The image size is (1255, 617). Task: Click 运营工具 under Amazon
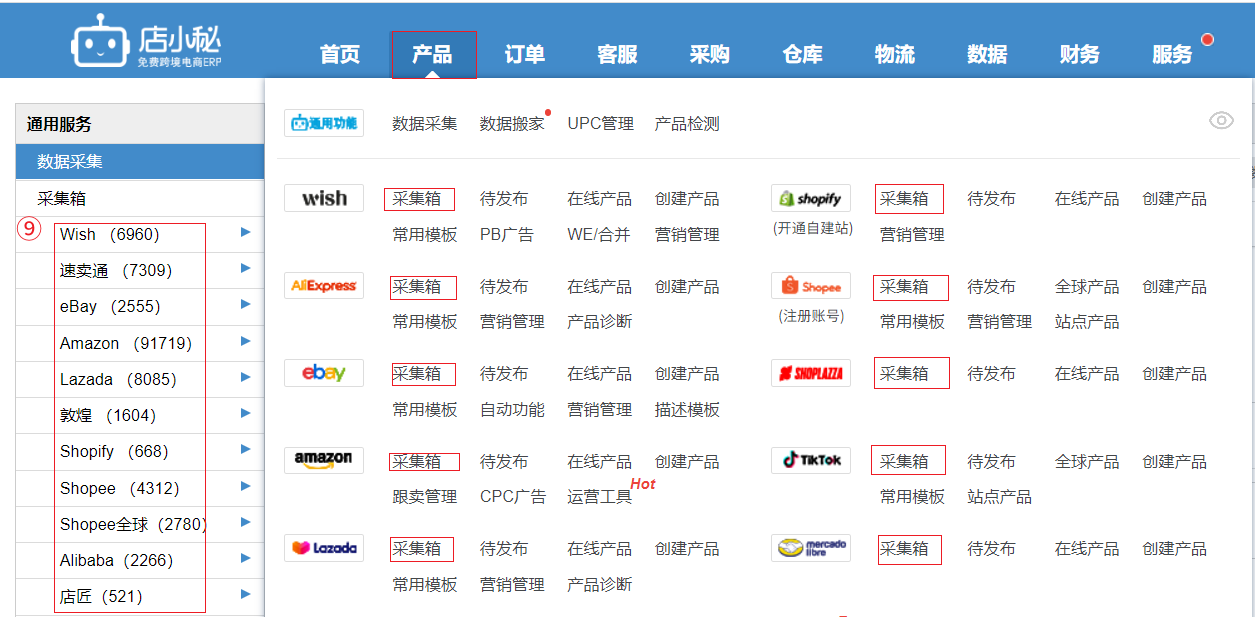pyautogui.click(x=600, y=497)
